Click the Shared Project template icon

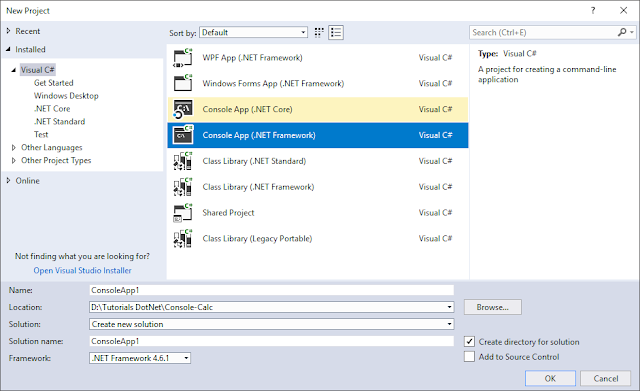[x=182, y=213]
